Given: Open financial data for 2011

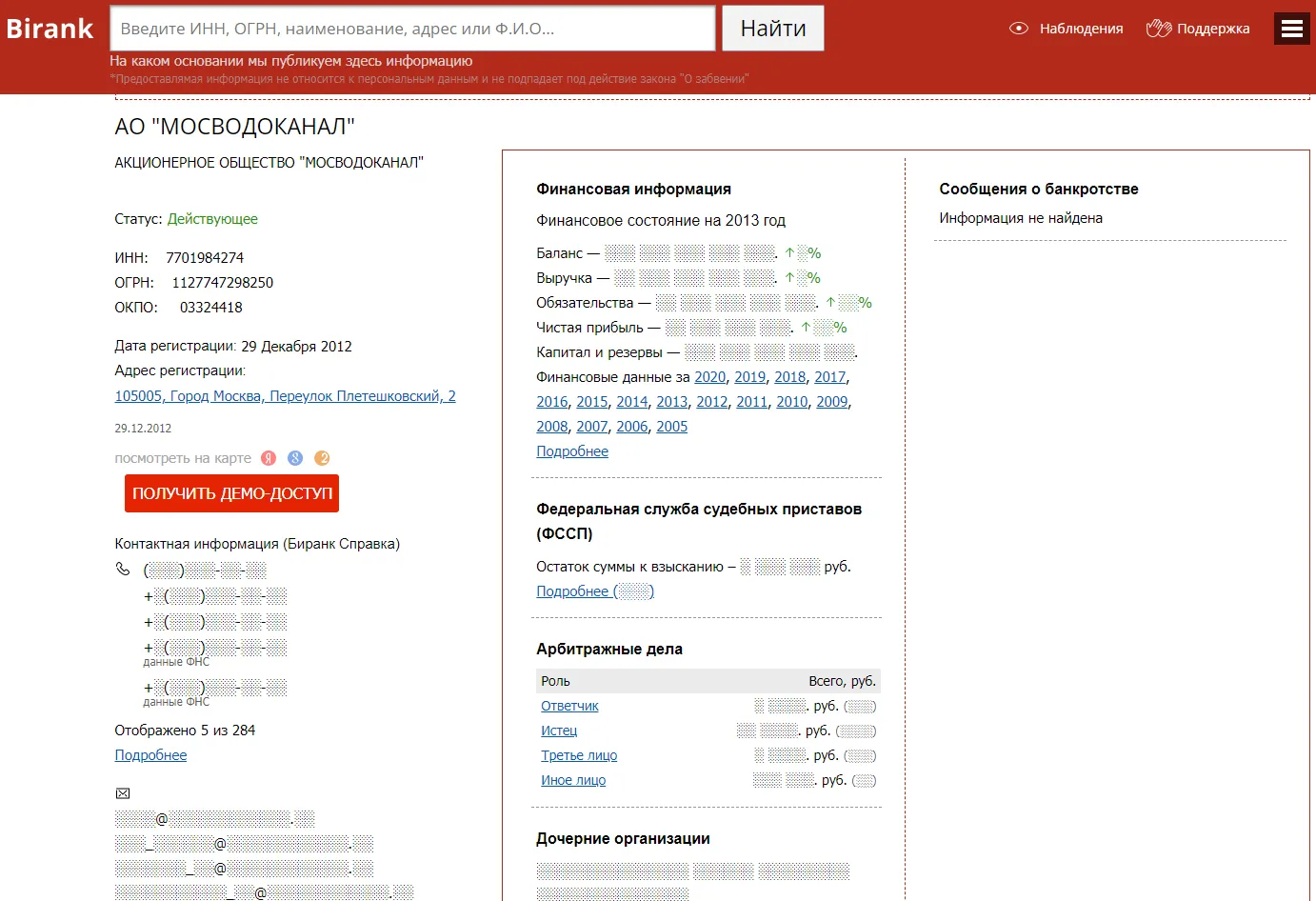Looking at the screenshot, I should (751, 402).
